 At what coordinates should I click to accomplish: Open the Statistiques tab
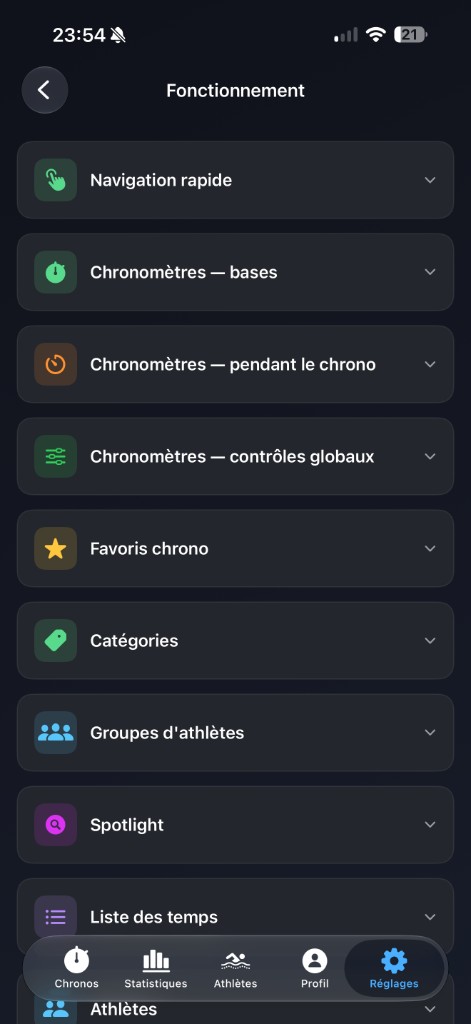pyautogui.click(x=155, y=967)
